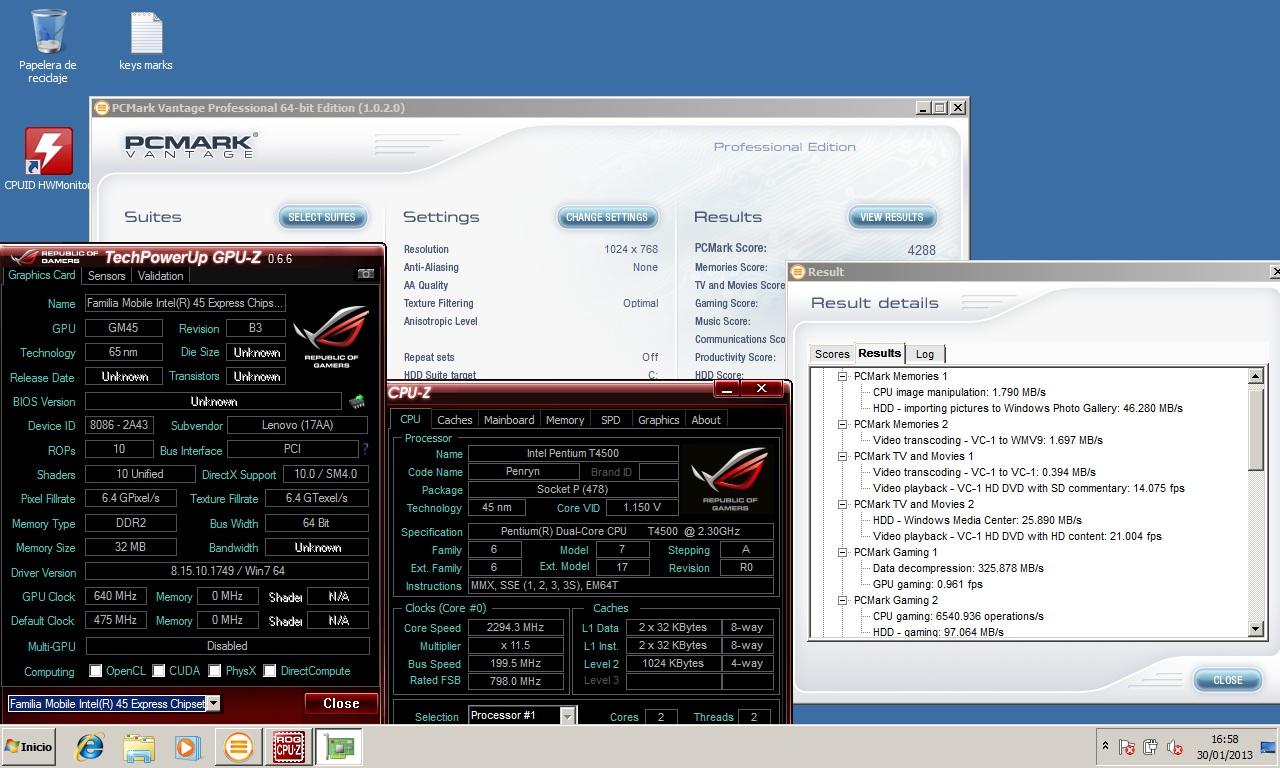
Task: Click CPU-Z Specification field Pentium(R) Dual-Core
Action: point(621,532)
